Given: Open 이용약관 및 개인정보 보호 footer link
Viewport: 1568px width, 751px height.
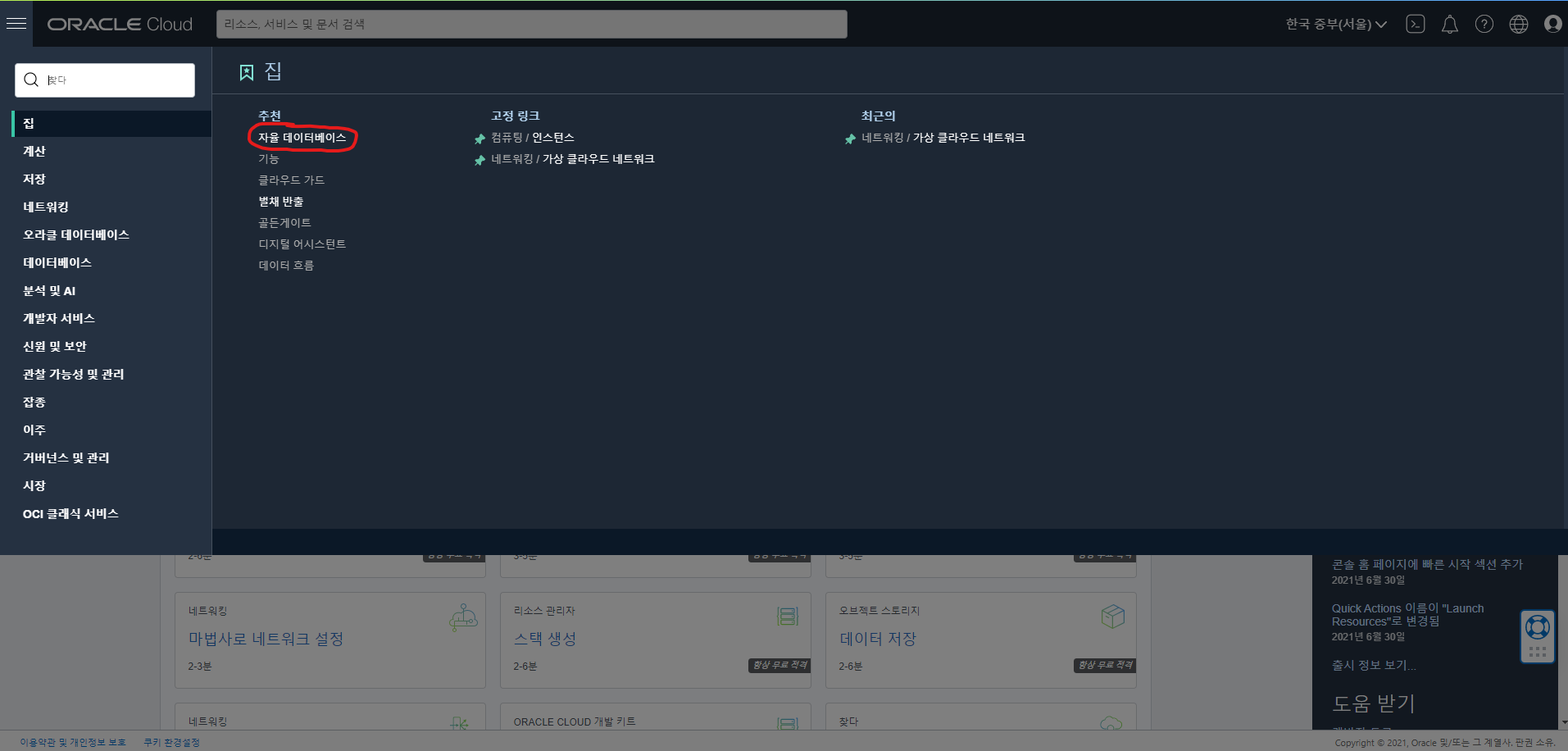Looking at the screenshot, I should tap(73, 743).
